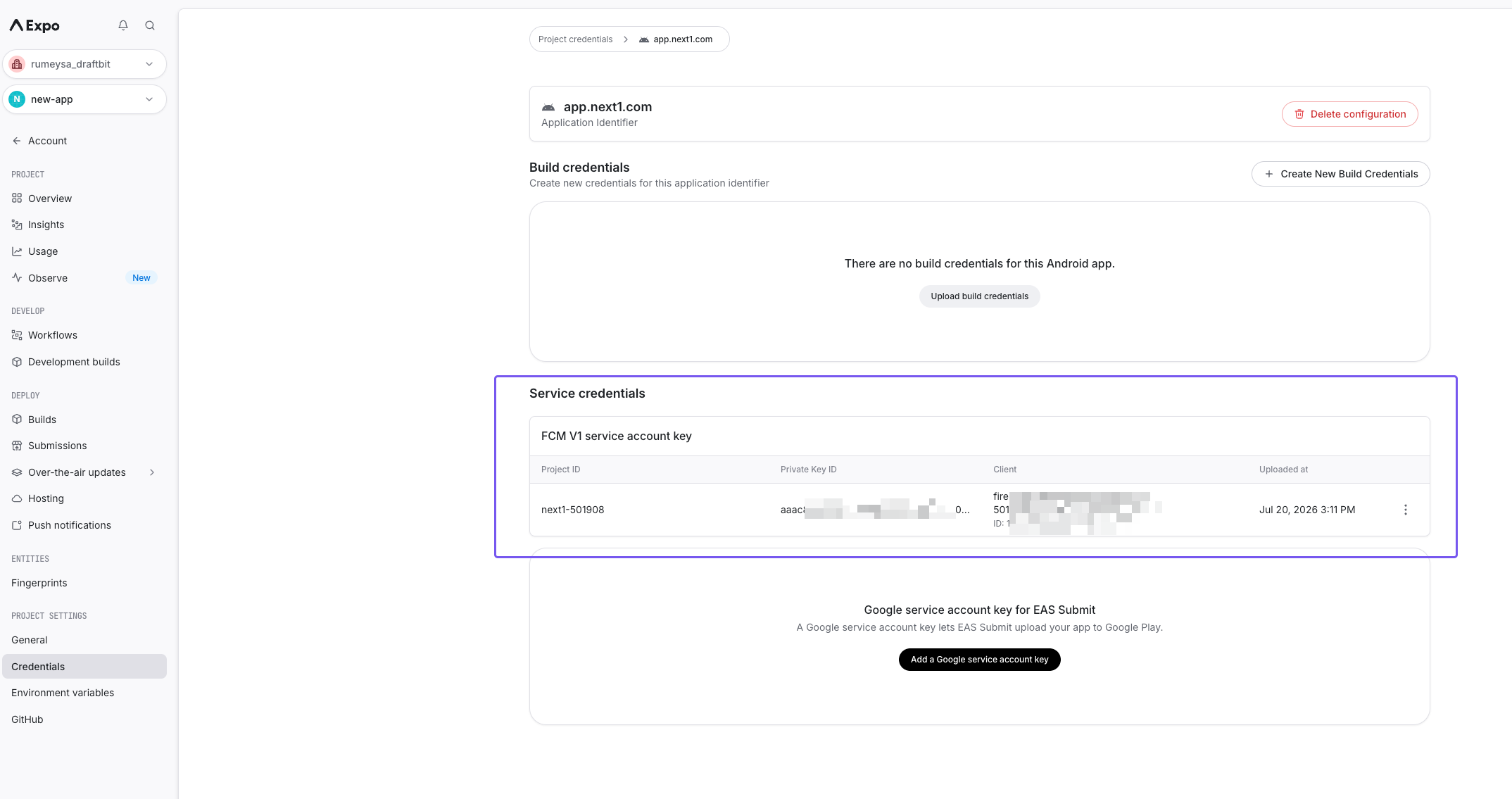1512x799 pixels.
Task: Click the New badge beside Observe
Action: pyautogui.click(x=141, y=278)
